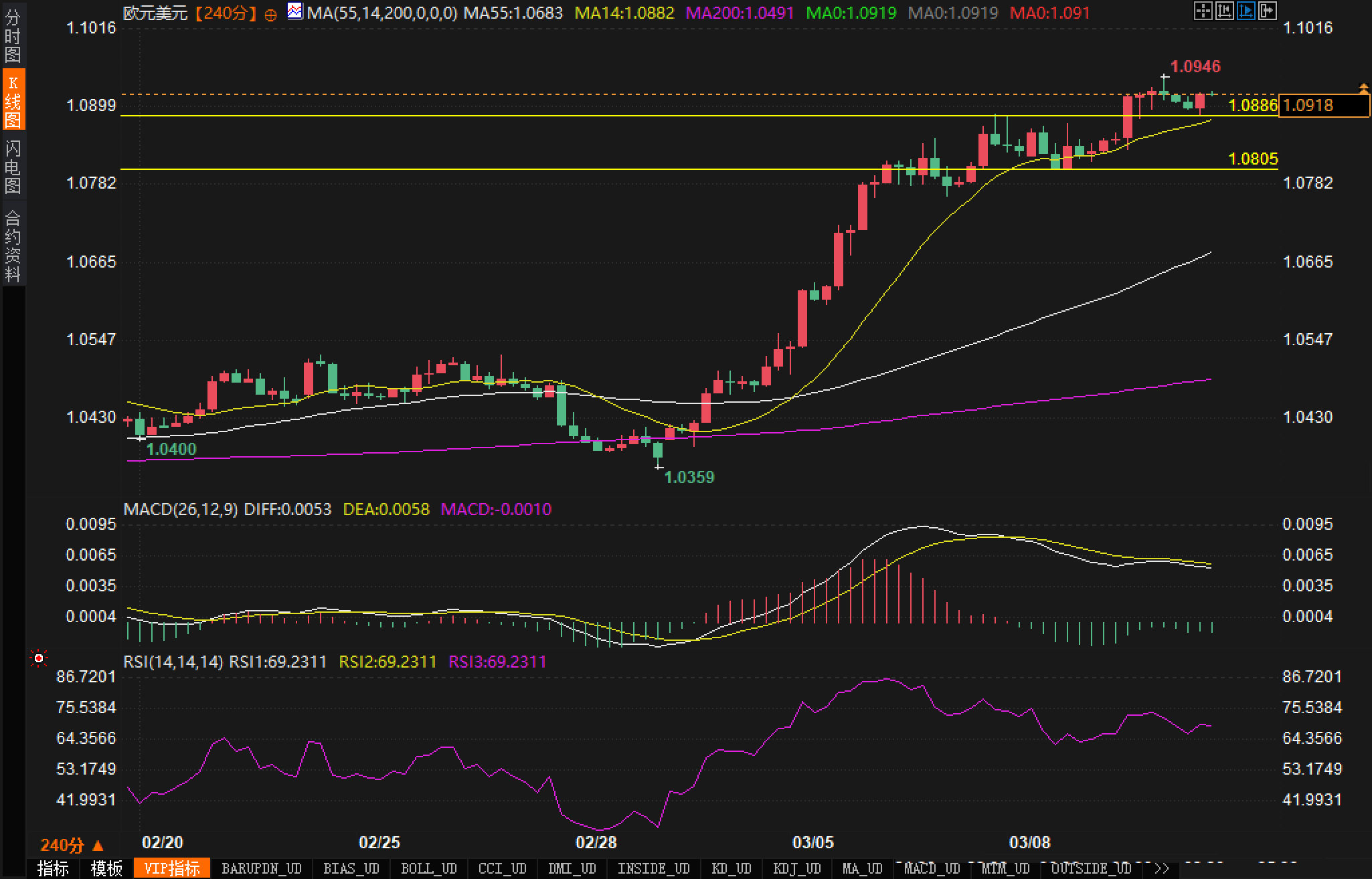The image size is (1372, 879).
Task: Click the DEA:0.0058 value
Action: (386, 509)
